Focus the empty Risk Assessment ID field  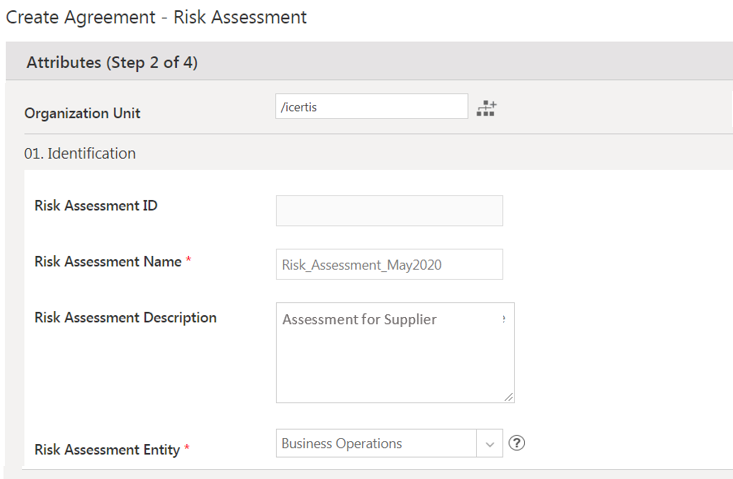pyautogui.click(x=389, y=210)
